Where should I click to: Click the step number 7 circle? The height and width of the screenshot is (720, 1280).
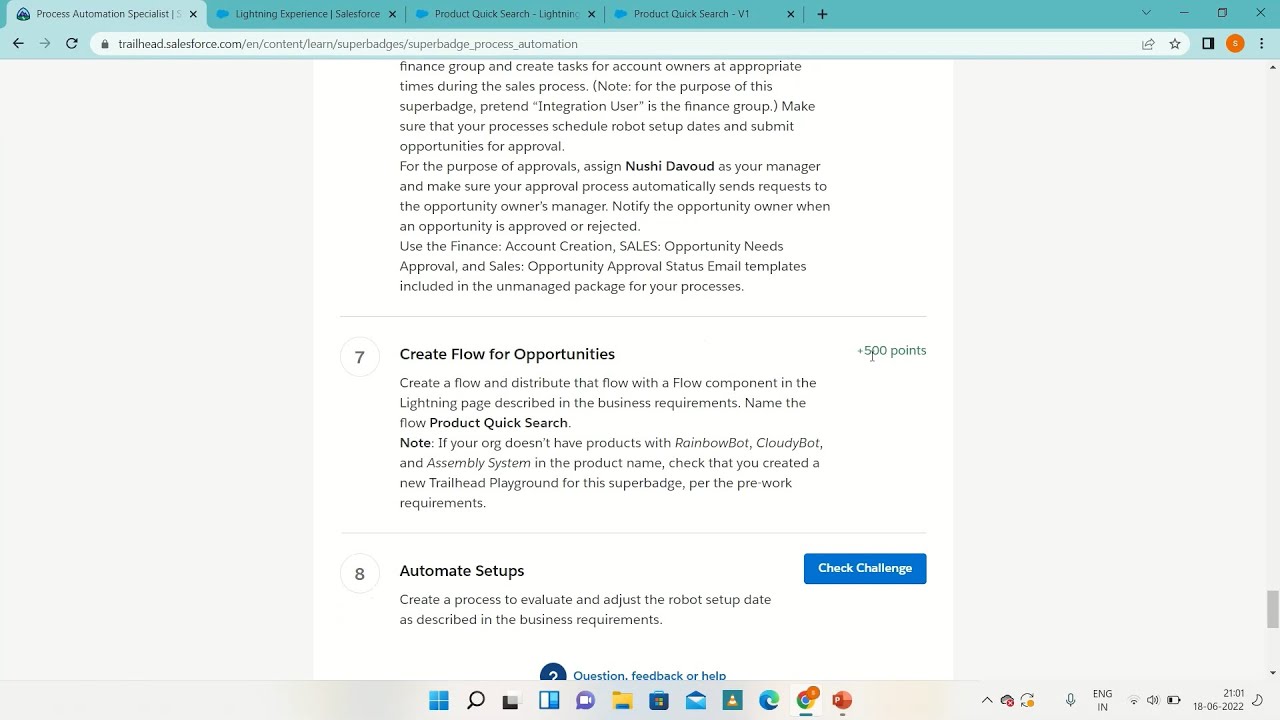tap(359, 357)
